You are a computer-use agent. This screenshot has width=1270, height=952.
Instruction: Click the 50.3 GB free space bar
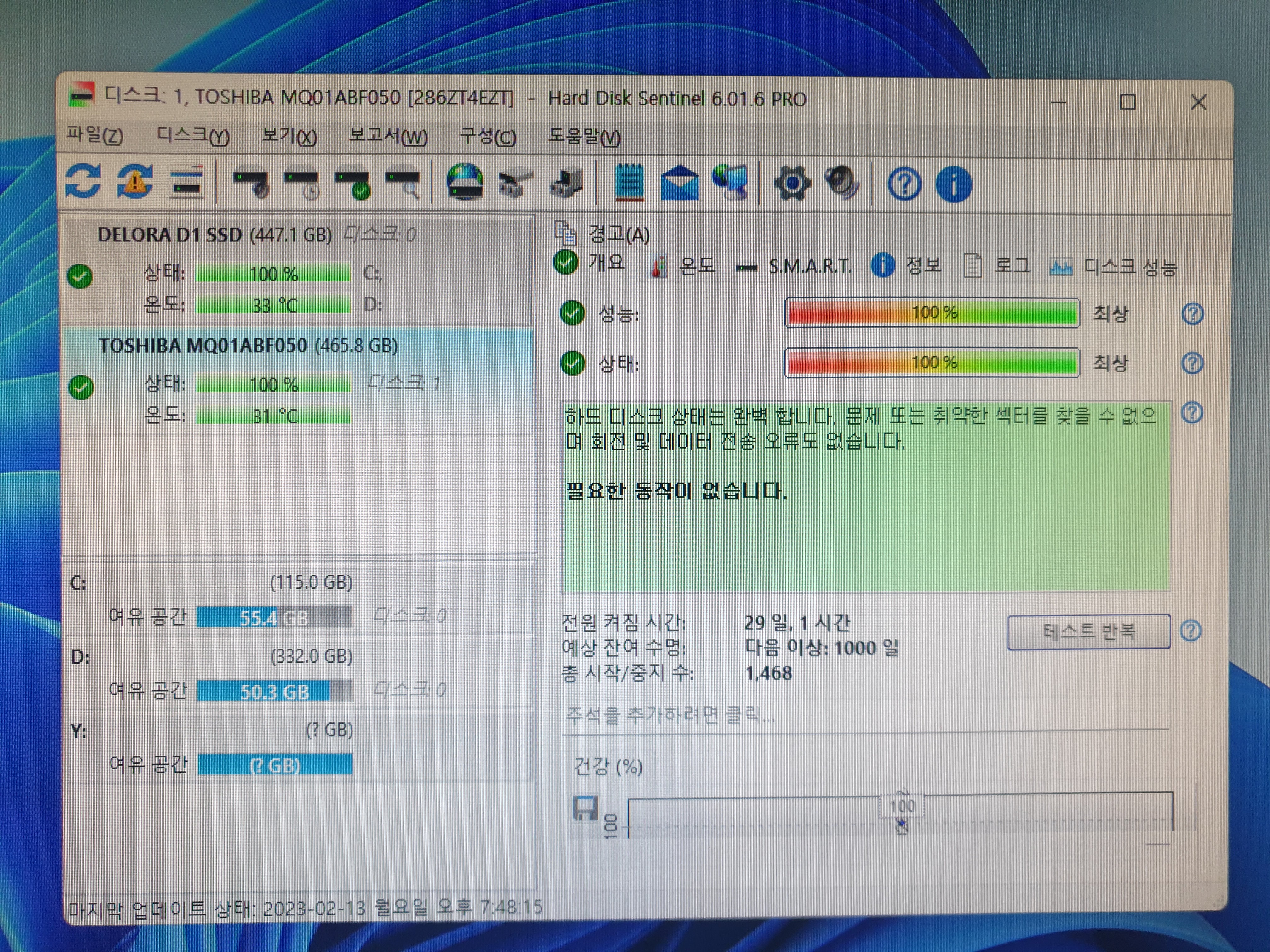[274, 691]
